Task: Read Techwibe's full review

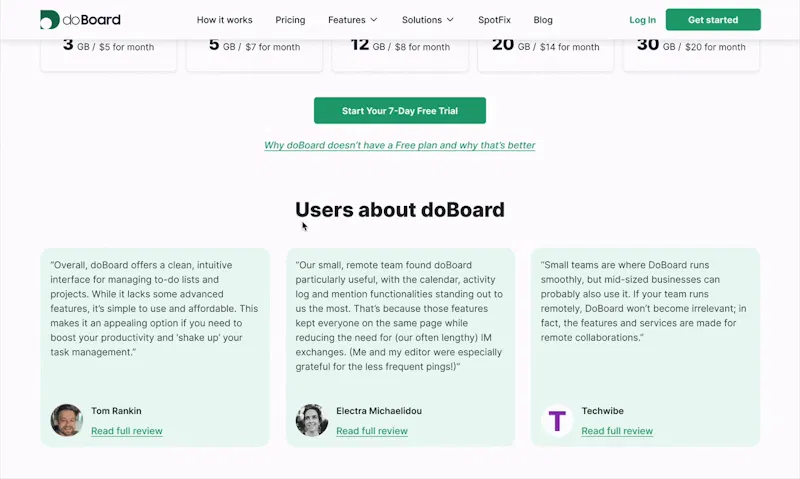Action: 617,431
